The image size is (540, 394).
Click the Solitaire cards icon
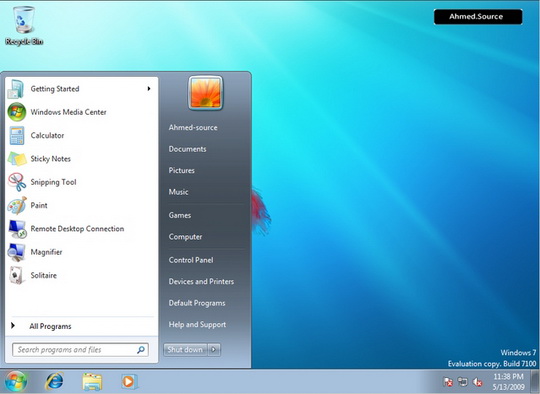point(17,275)
